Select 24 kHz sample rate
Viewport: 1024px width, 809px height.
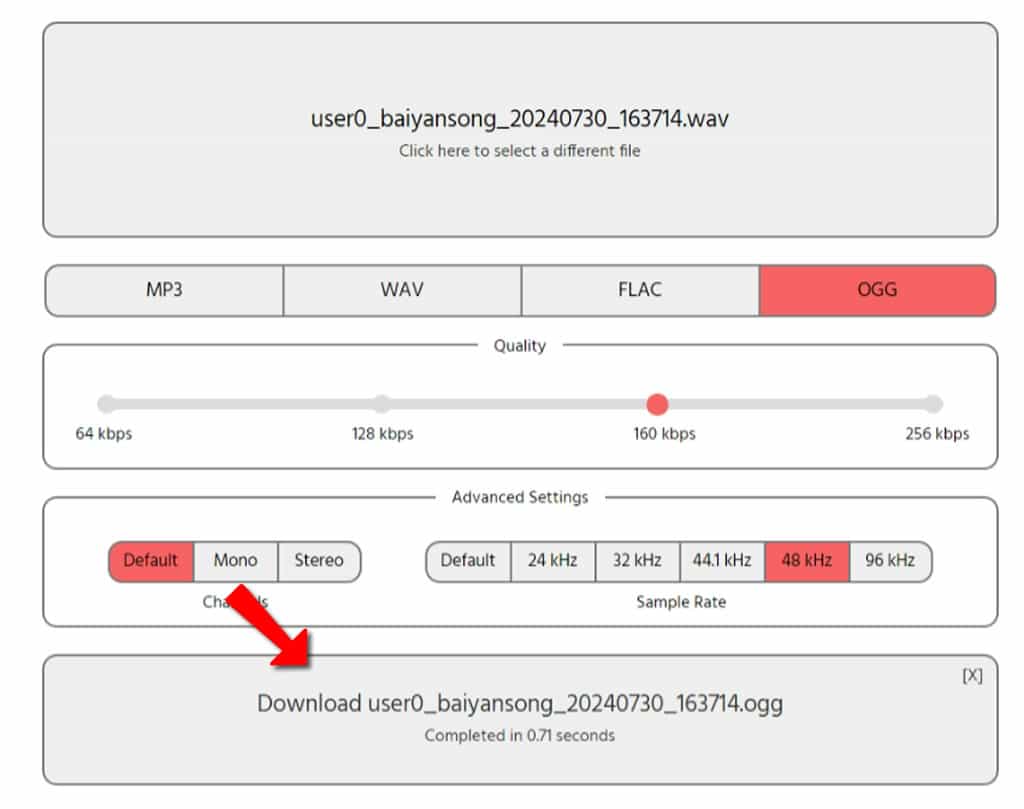coord(552,561)
